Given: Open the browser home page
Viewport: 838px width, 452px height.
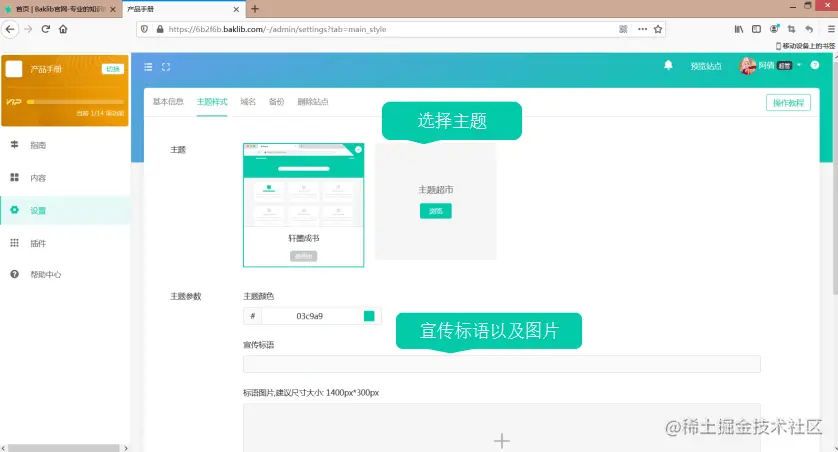Looking at the screenshot, I should pyautogui.click(x=63, y=29).
